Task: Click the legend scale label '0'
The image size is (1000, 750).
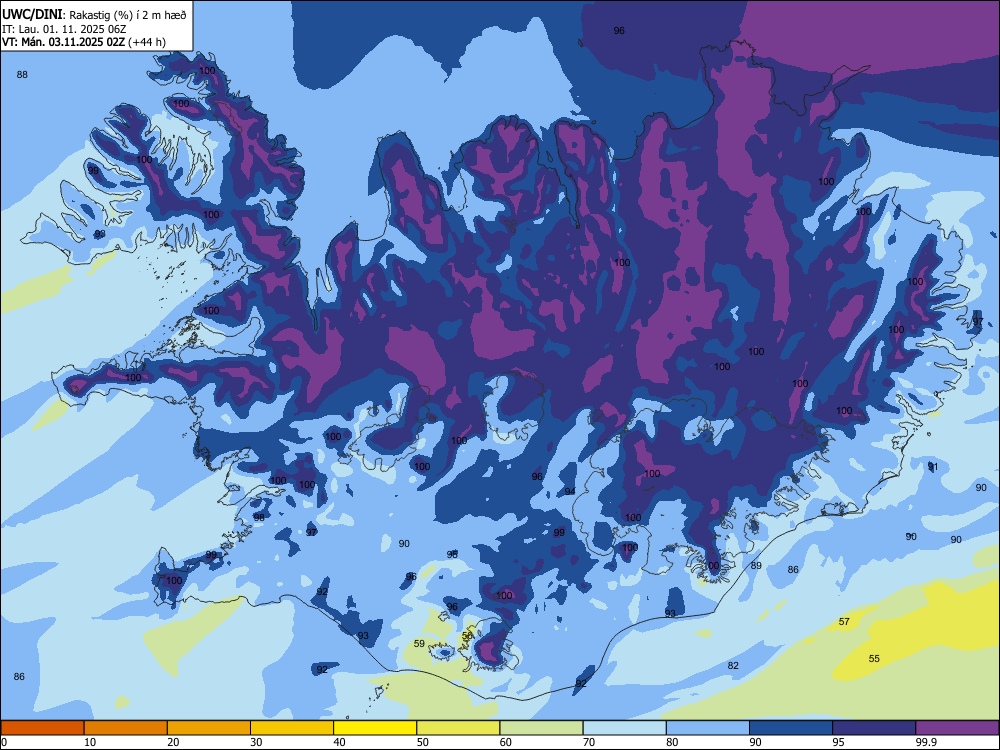Action: (4, 742)
